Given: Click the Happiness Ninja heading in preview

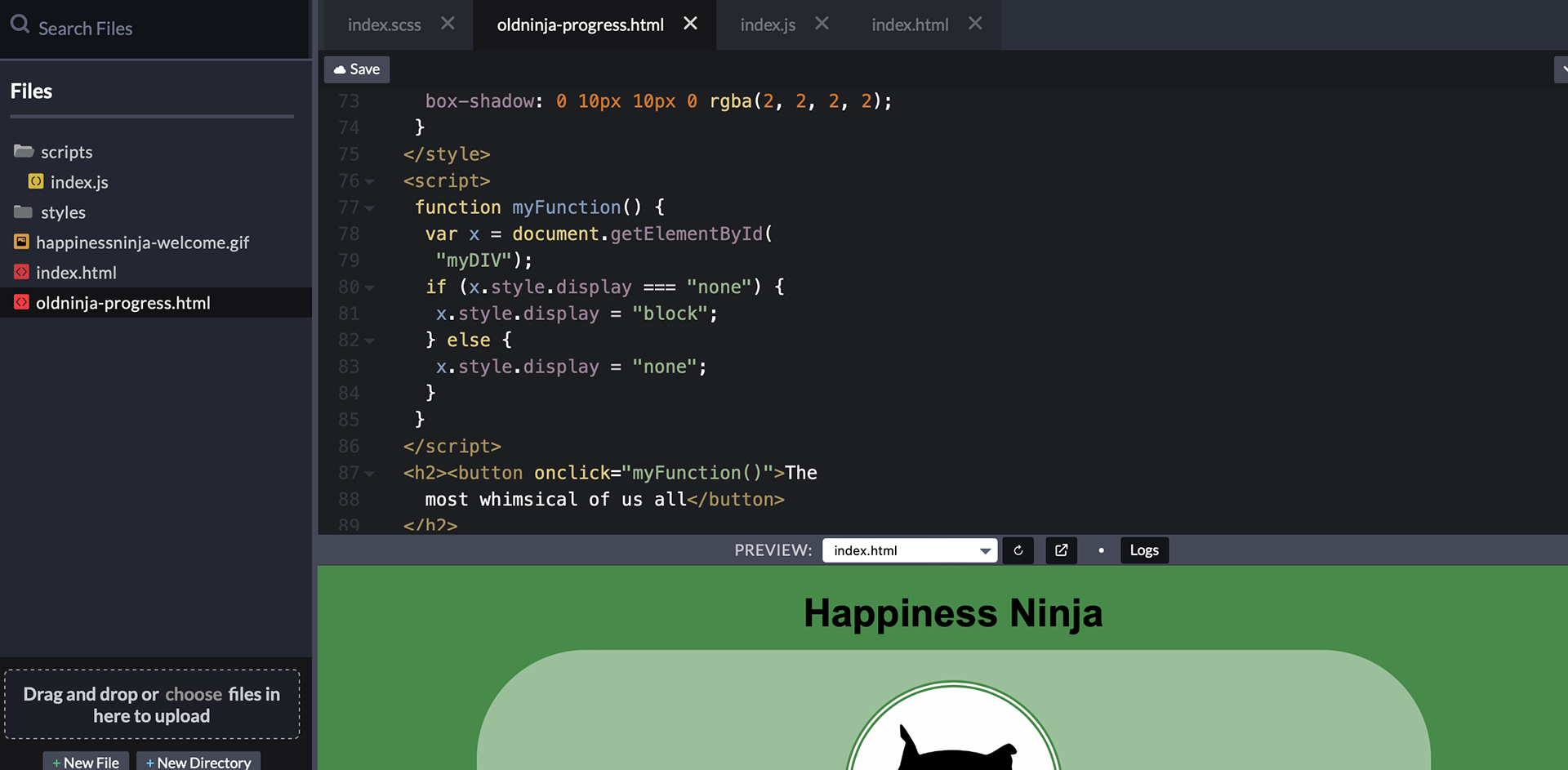Looking at the screenshot, I should (953, 613).
